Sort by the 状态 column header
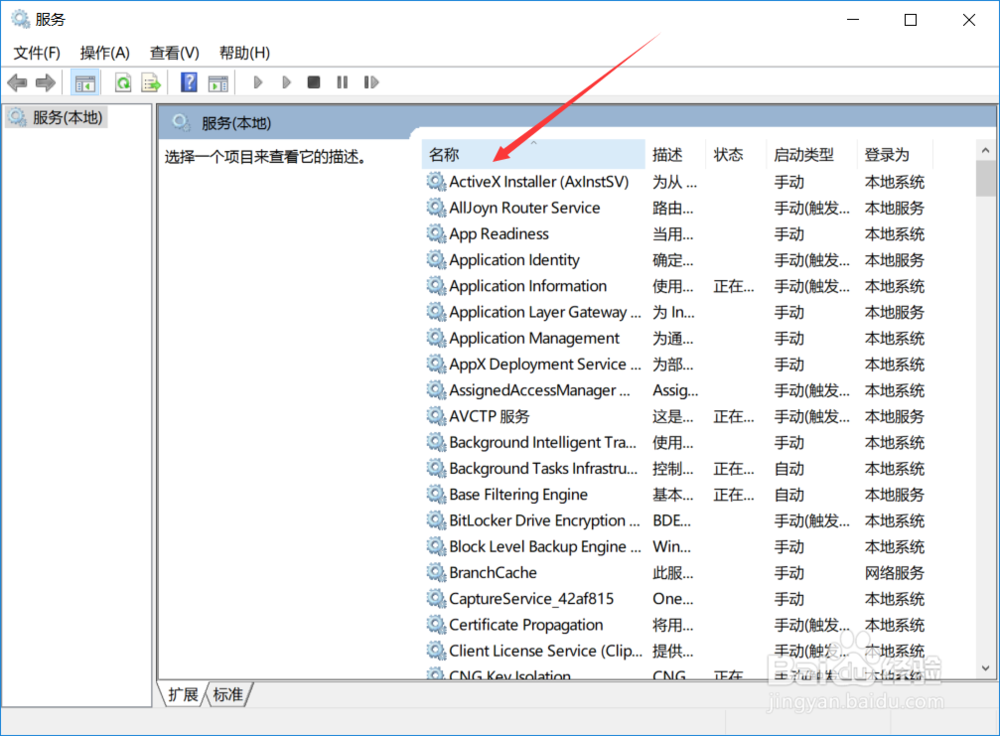This screenshot has width=1000, height=736. tap(735, 154)
